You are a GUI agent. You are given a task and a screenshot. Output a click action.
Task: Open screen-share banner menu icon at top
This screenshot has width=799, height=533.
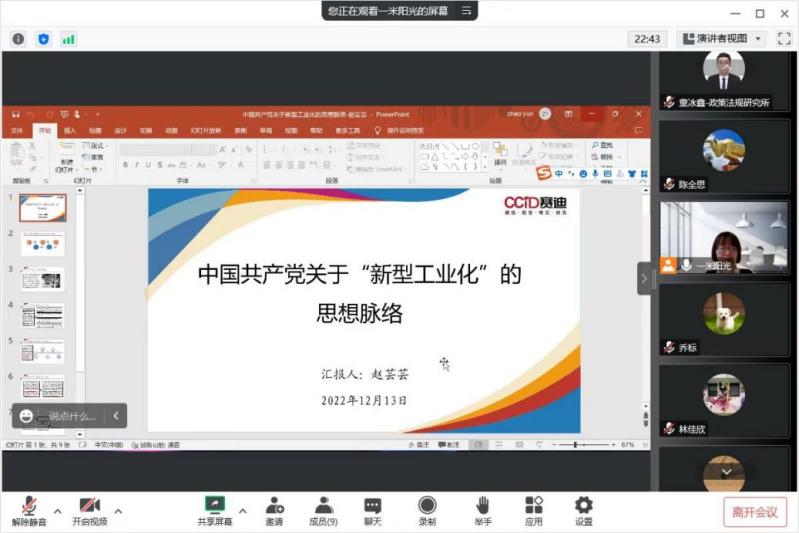coord(465,11)
